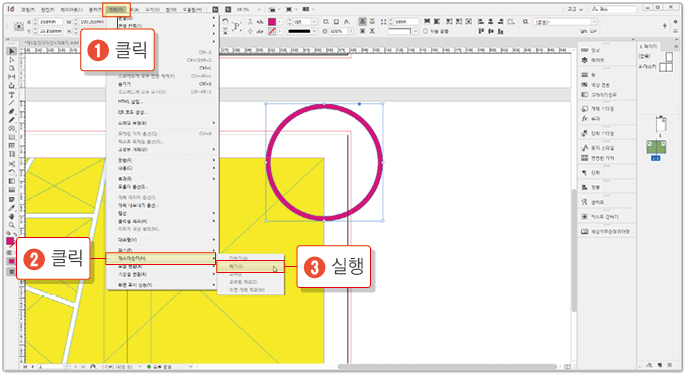Open the 레이아웃(L) Layout menu

pos(71,10)
